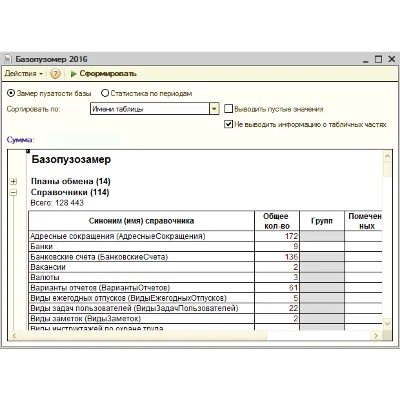Click Планы обмена (14) heading

pyautogui.click(x=71, y=181)
